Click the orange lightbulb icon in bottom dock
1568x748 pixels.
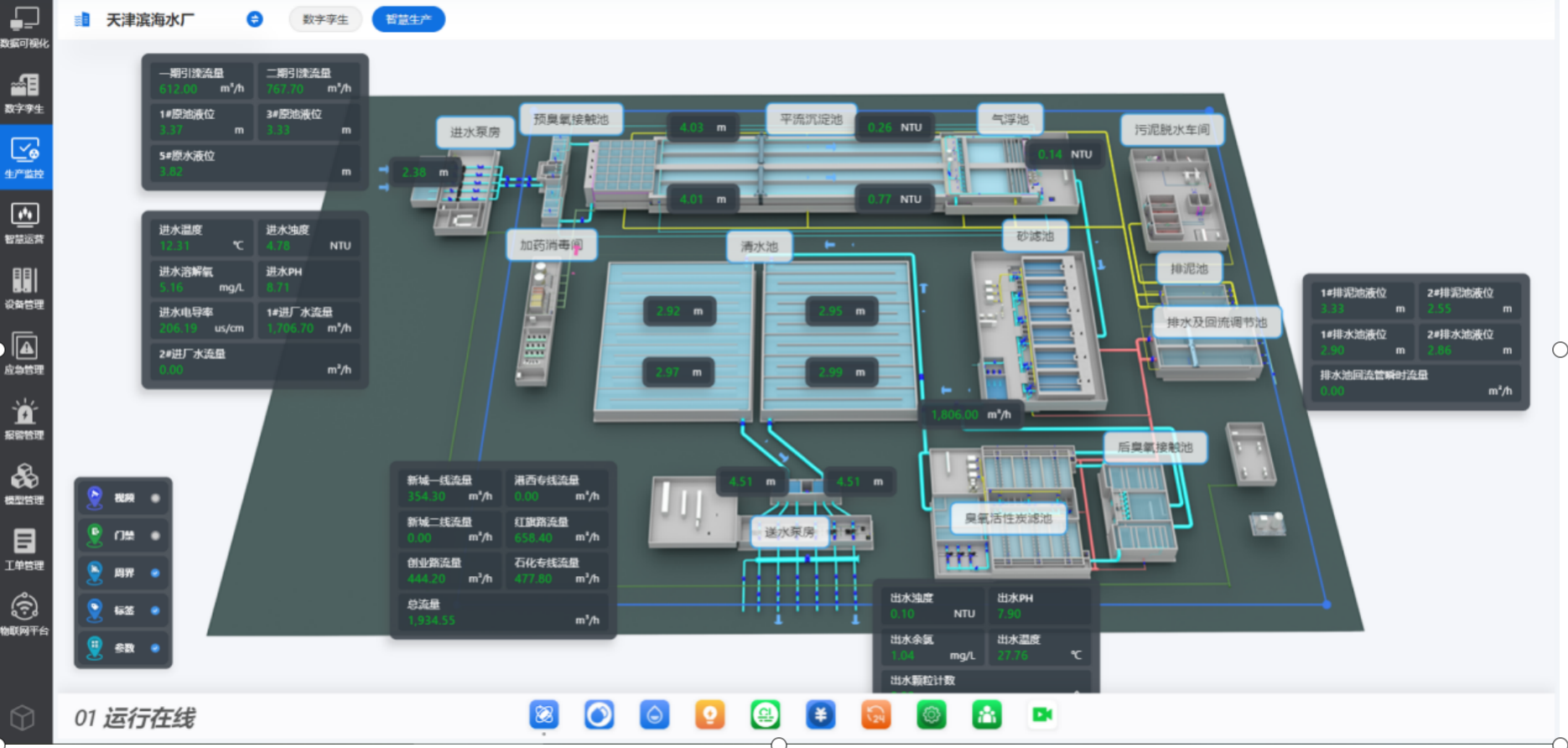(709, 715)
